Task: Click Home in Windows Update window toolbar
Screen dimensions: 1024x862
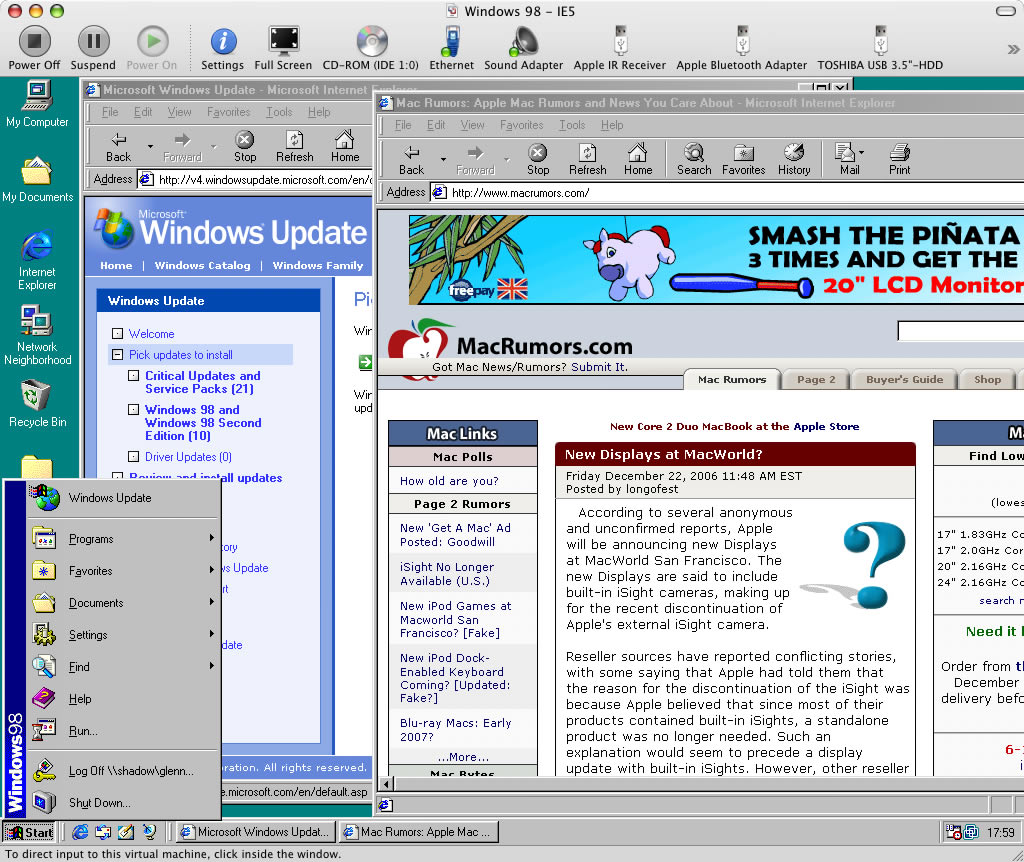Action: coord(345,147)
